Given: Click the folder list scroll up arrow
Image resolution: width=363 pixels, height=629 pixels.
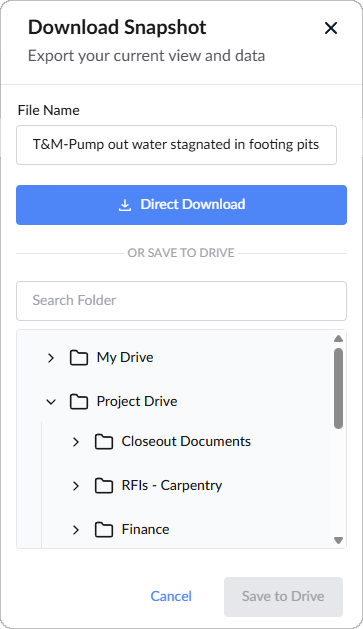Looking at the screenshot, I should tap(339, 339).
